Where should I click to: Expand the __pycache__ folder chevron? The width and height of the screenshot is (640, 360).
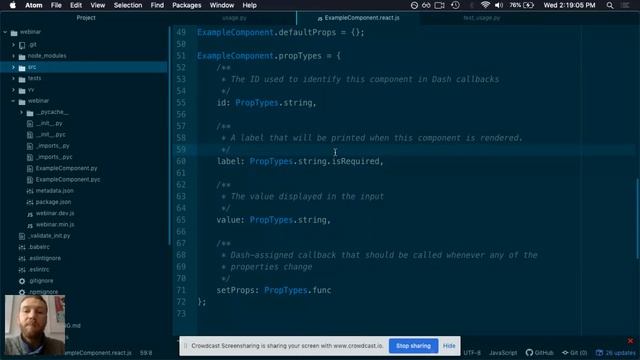point(21,112)
